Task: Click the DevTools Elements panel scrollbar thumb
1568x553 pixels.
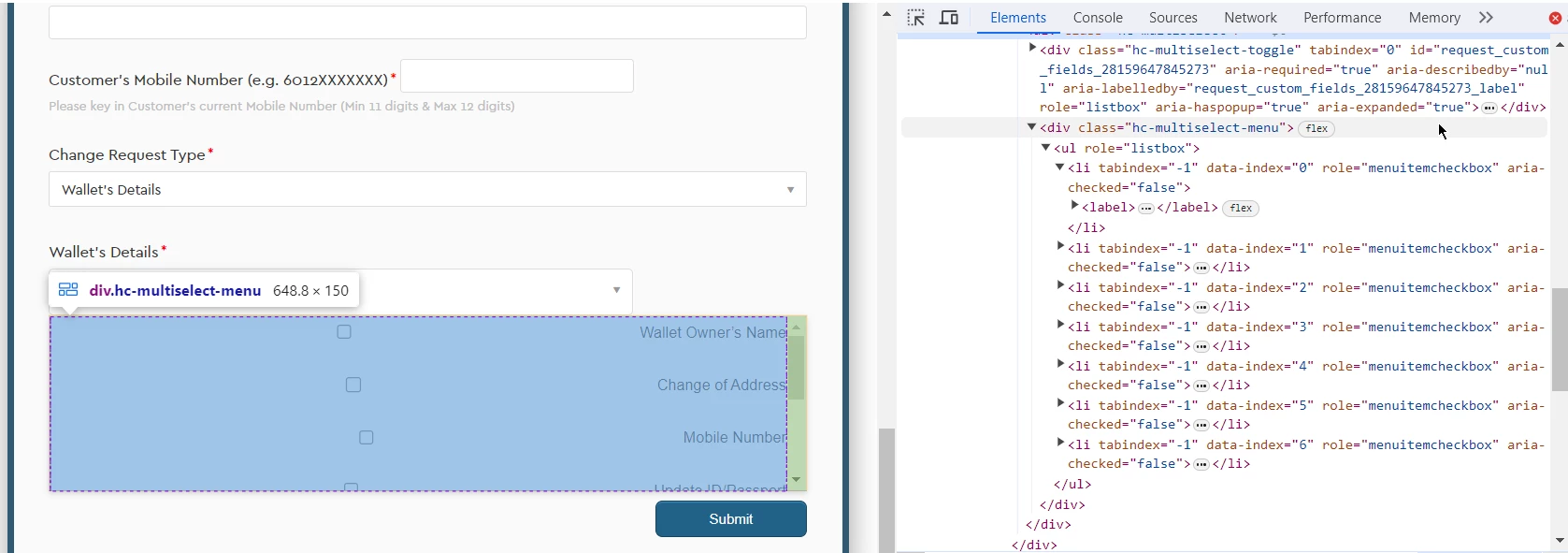Action: point(1560,340)
